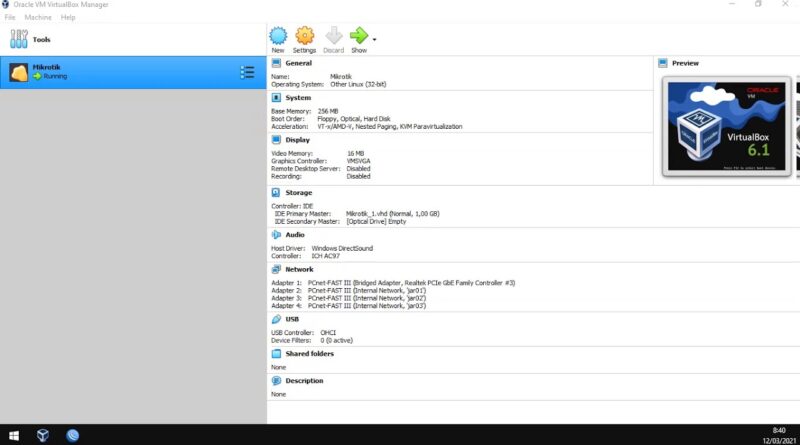The width and height of the screenshot is (800, 445).
Task: Click 'Floppy, Optical, Hard Disk' boot order
Action: tap(354, 119)
